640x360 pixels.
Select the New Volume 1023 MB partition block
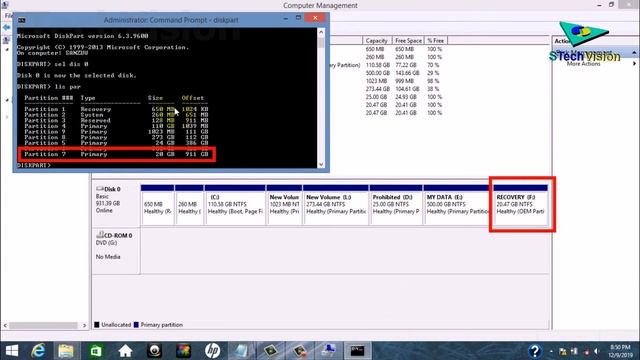tap(284, 204)
